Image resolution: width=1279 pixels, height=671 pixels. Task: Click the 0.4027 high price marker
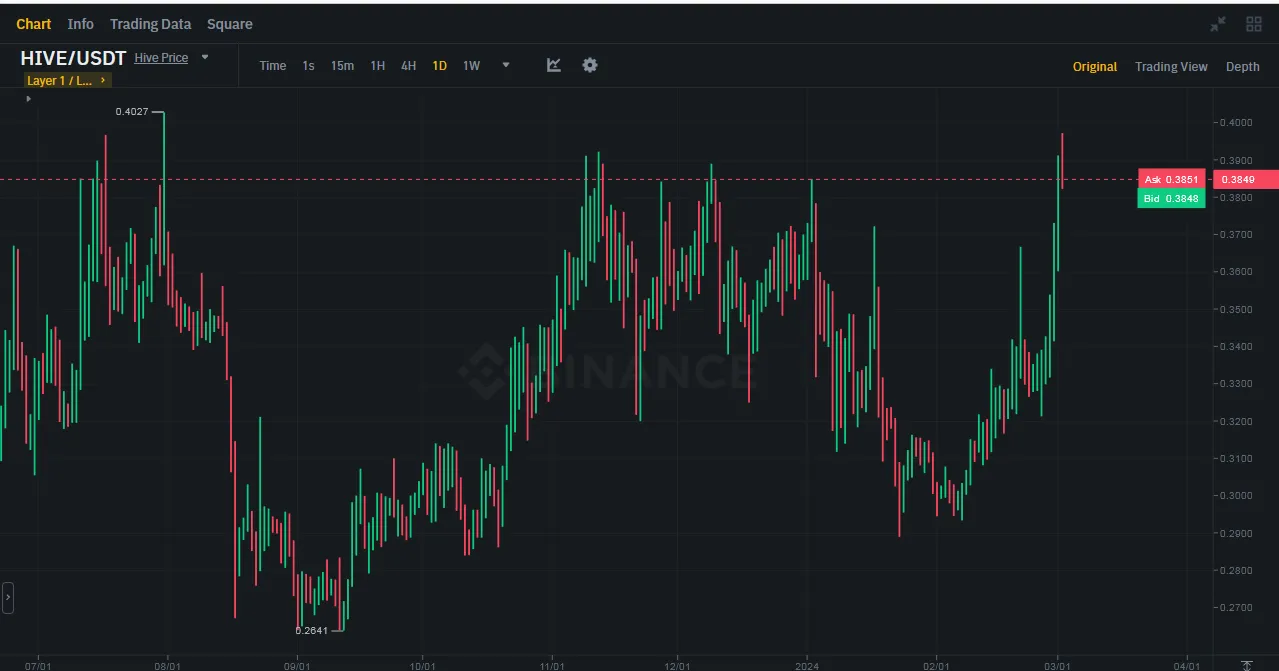point(131,112)
